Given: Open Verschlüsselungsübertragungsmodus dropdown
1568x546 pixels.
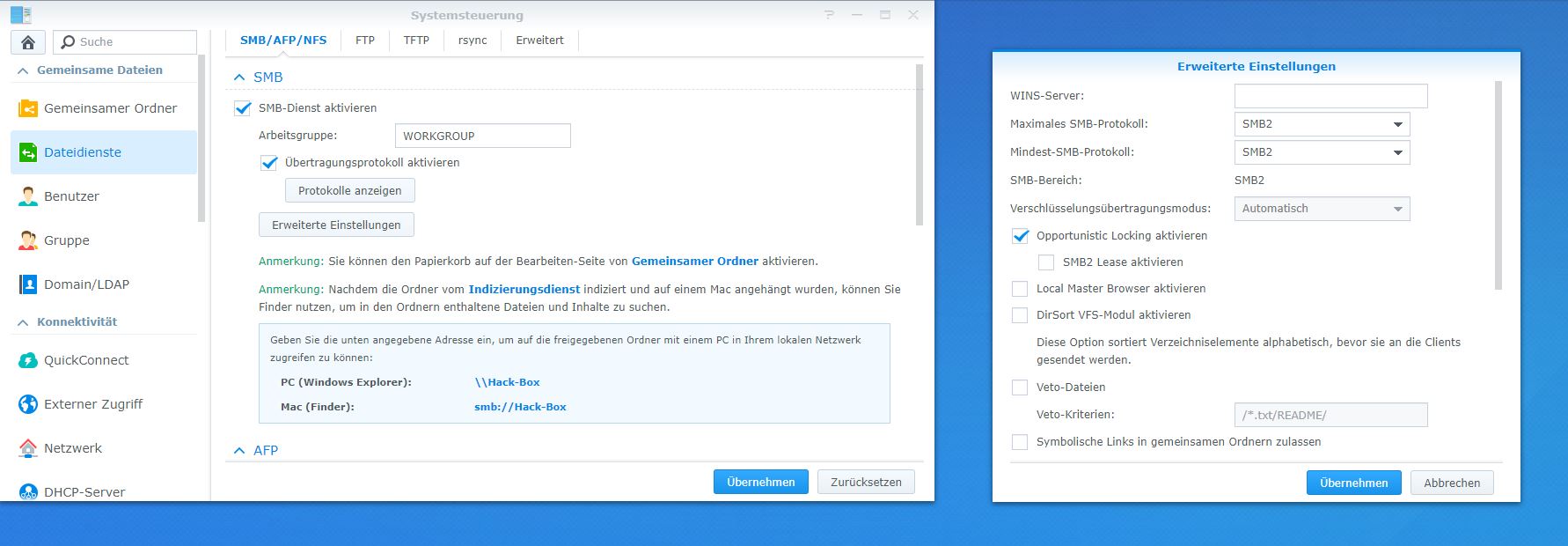Looking at the screenshot, I should coord(1322,209).
